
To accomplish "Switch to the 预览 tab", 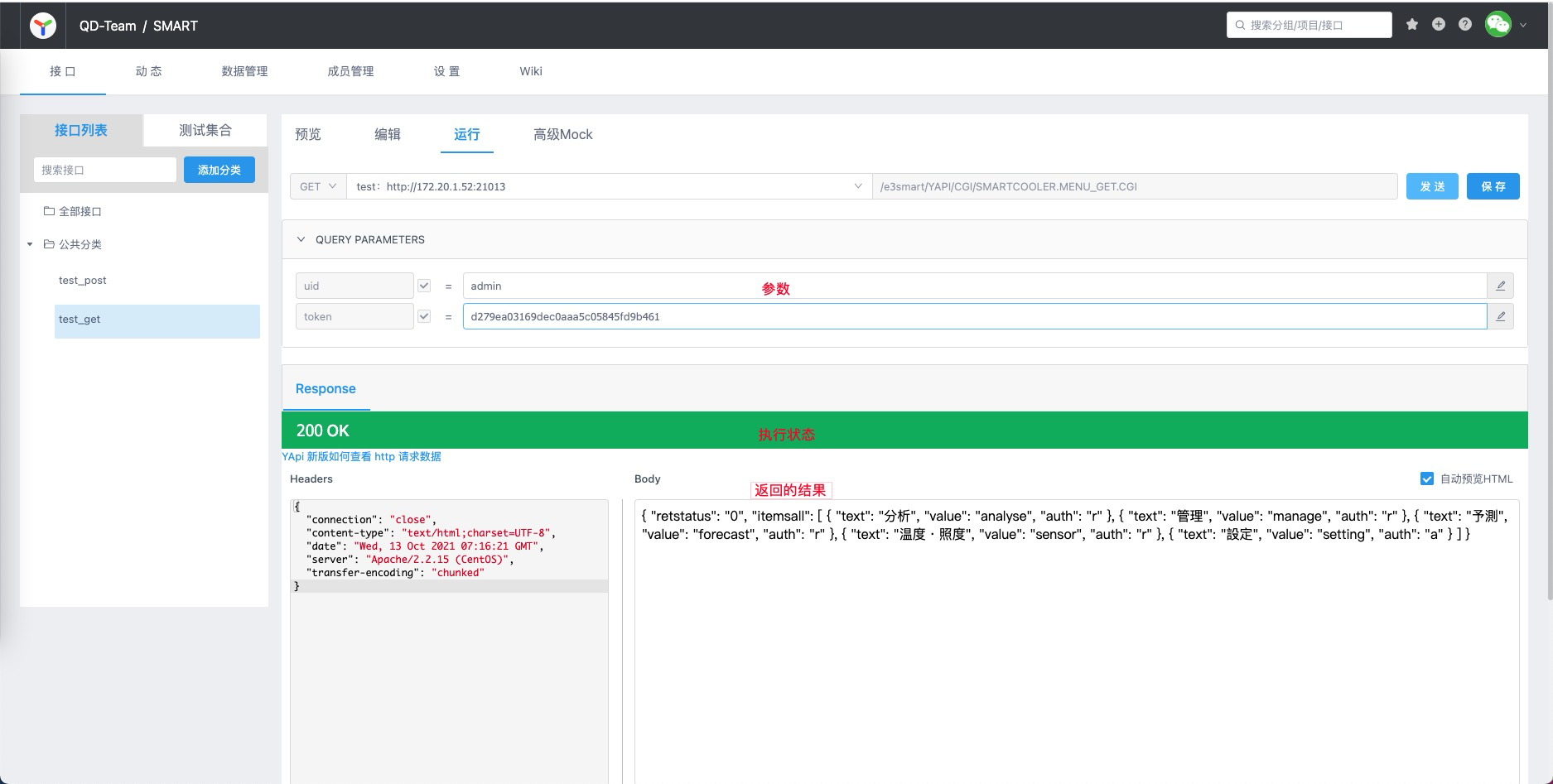I will [x=308, y=134].
